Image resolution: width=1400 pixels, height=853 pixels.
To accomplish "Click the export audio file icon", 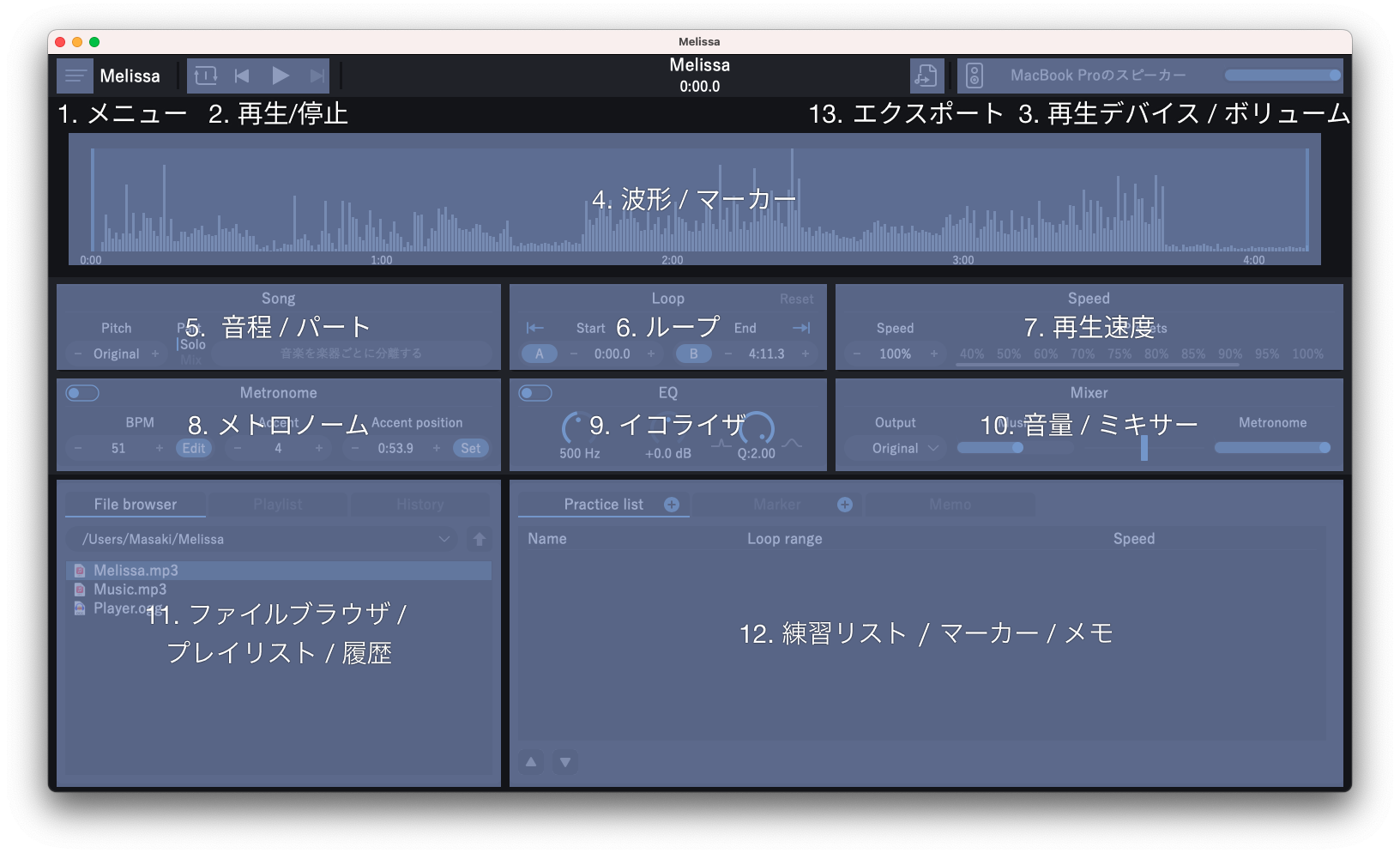I will click(926, 76).
